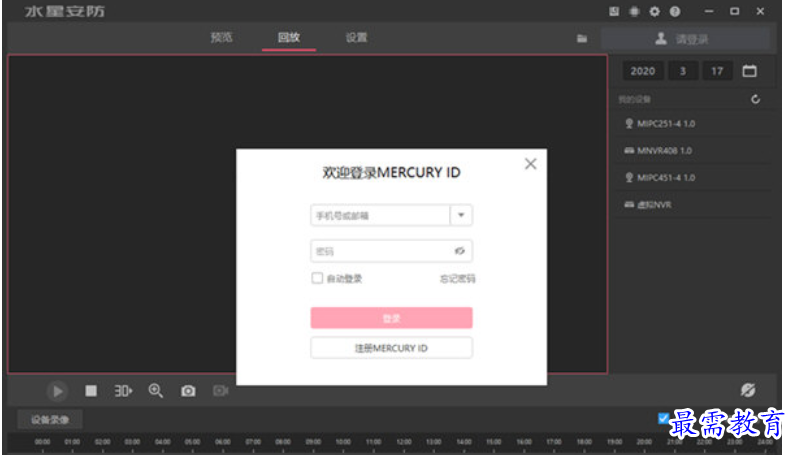Open the calendar date picker icon
Screen dimensions: 793x455
pyautogui.click(x=750, y=71)
